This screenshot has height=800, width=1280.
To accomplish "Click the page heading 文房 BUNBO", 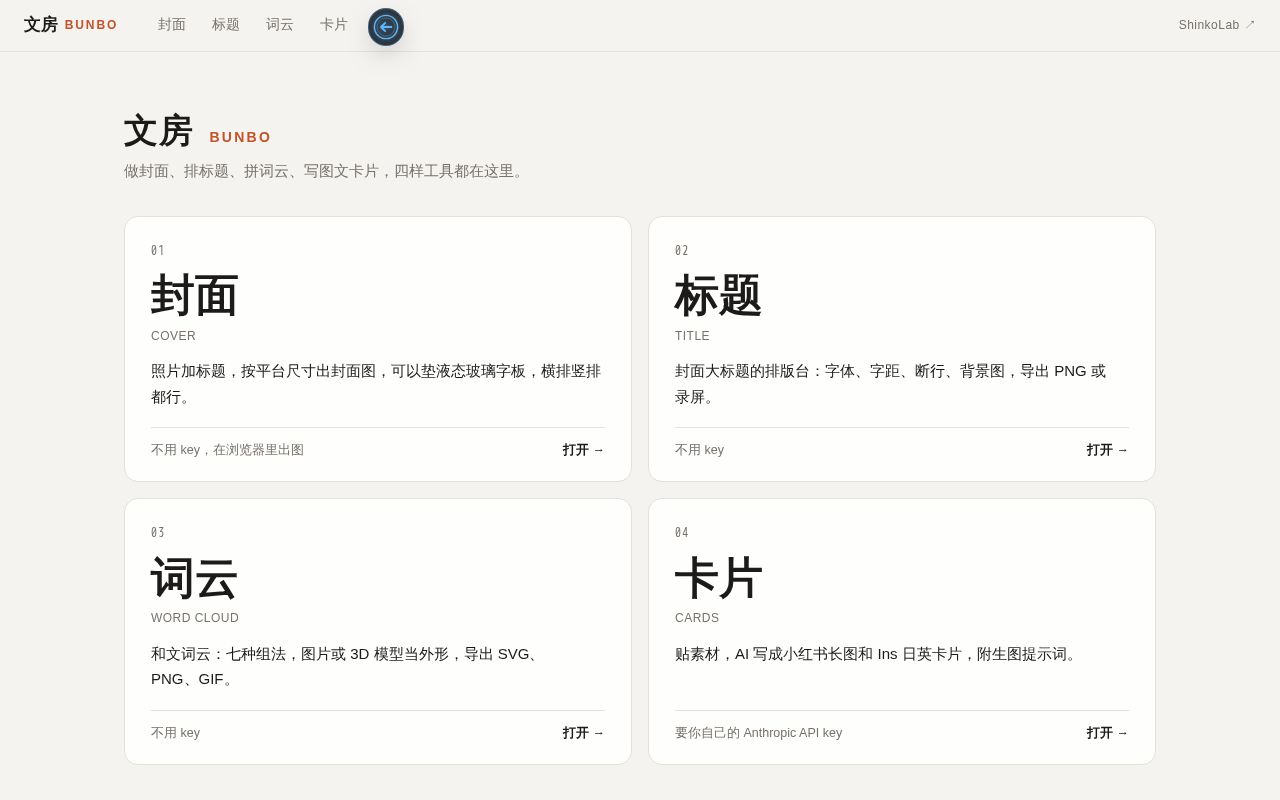I will coord(198,132).
